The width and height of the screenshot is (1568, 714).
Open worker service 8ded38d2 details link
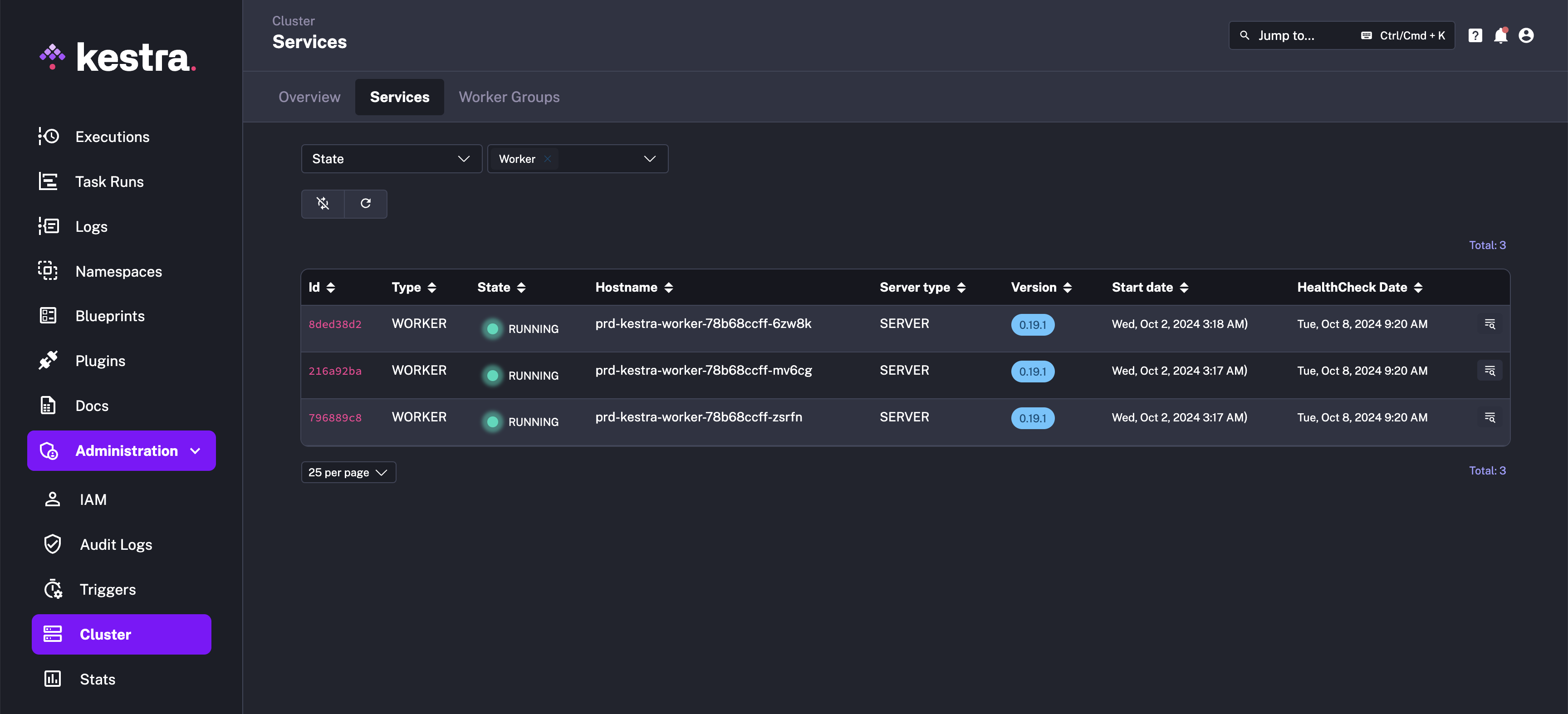coord(335,324)
